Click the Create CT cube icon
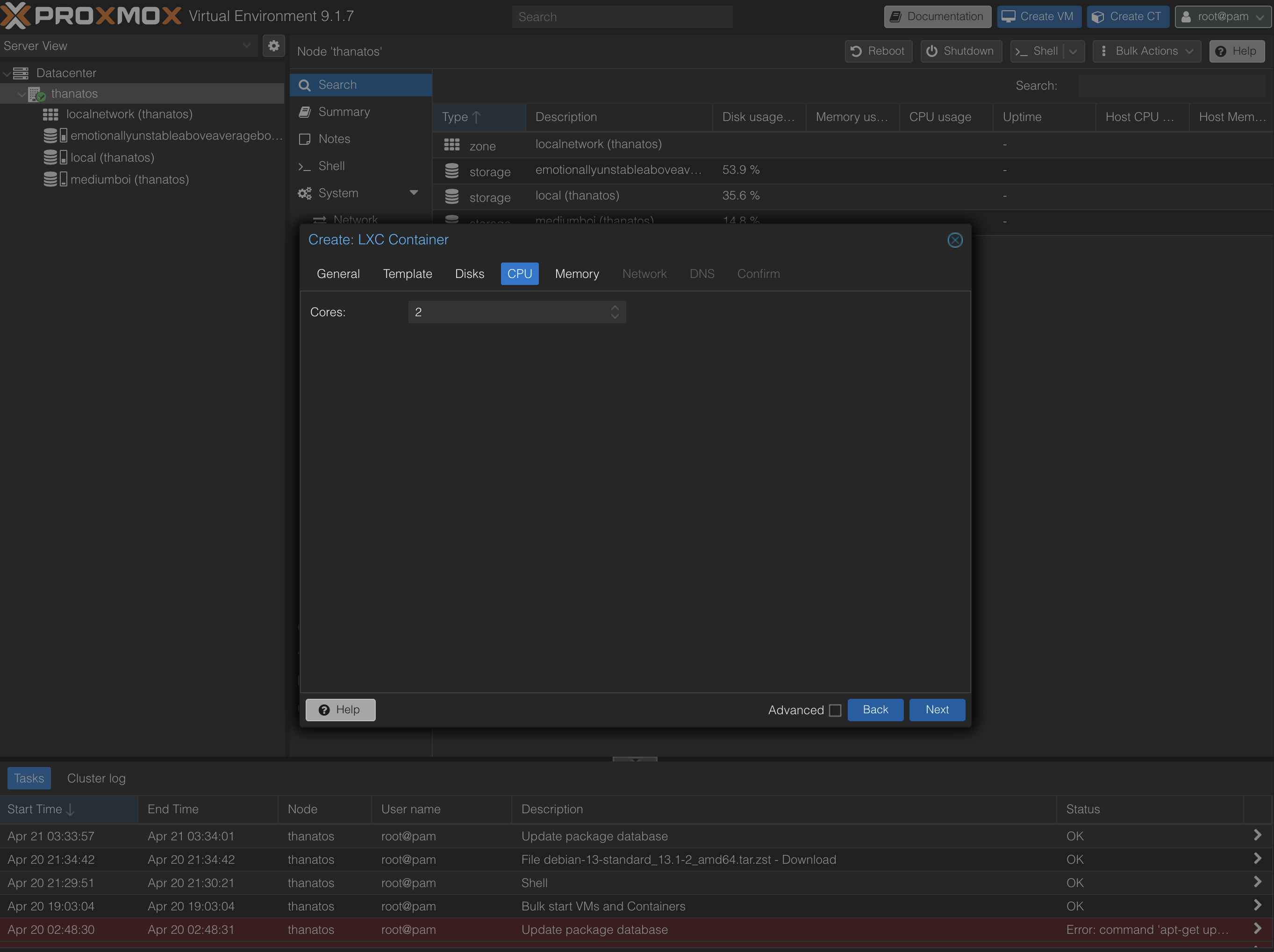1274x952 pixels. [1098, 17]
